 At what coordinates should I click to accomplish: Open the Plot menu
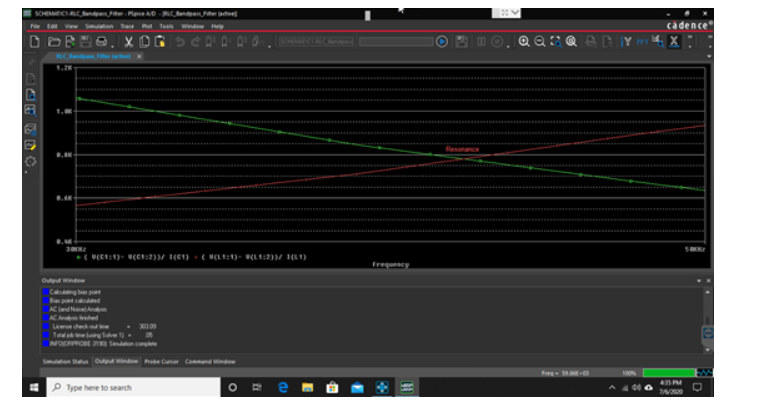click(x=147, y=26)
